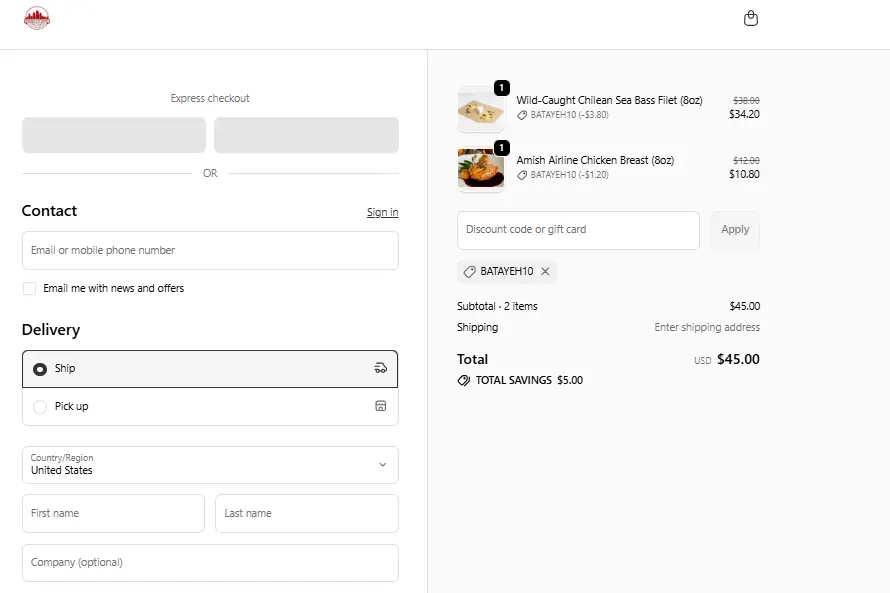Screen dimensions: 890x593
Task: Click the tag icon on BATAYEH10 chip
Action: pos(470,271)
